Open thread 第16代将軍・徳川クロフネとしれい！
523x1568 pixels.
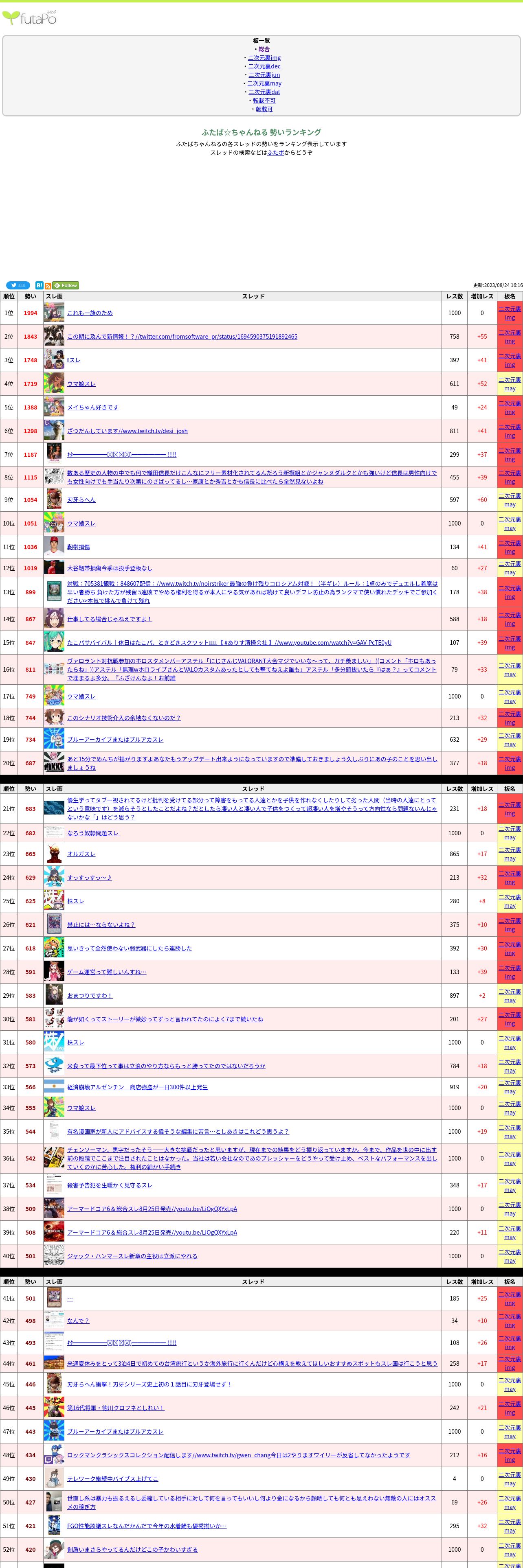pos(116,1408)
